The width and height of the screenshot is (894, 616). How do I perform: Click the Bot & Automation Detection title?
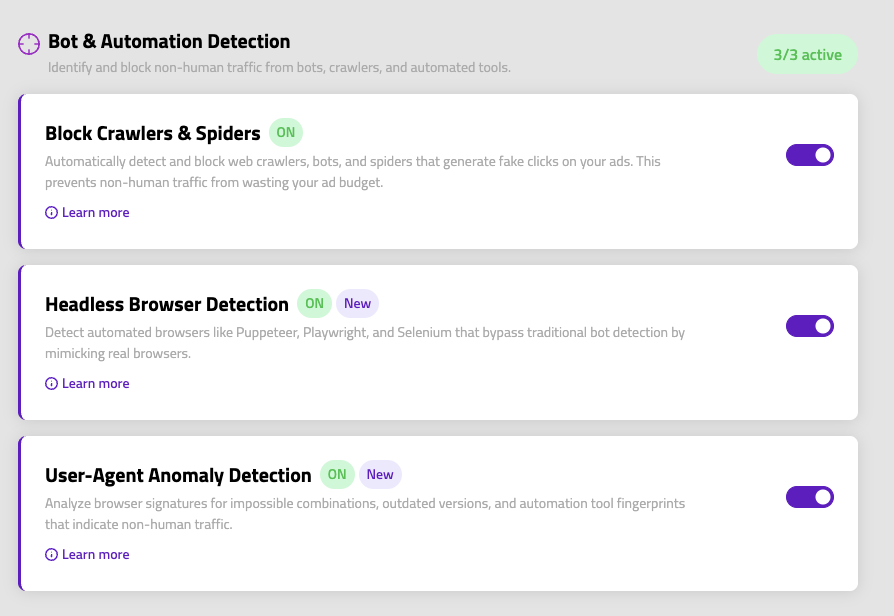tap(169, 41)
